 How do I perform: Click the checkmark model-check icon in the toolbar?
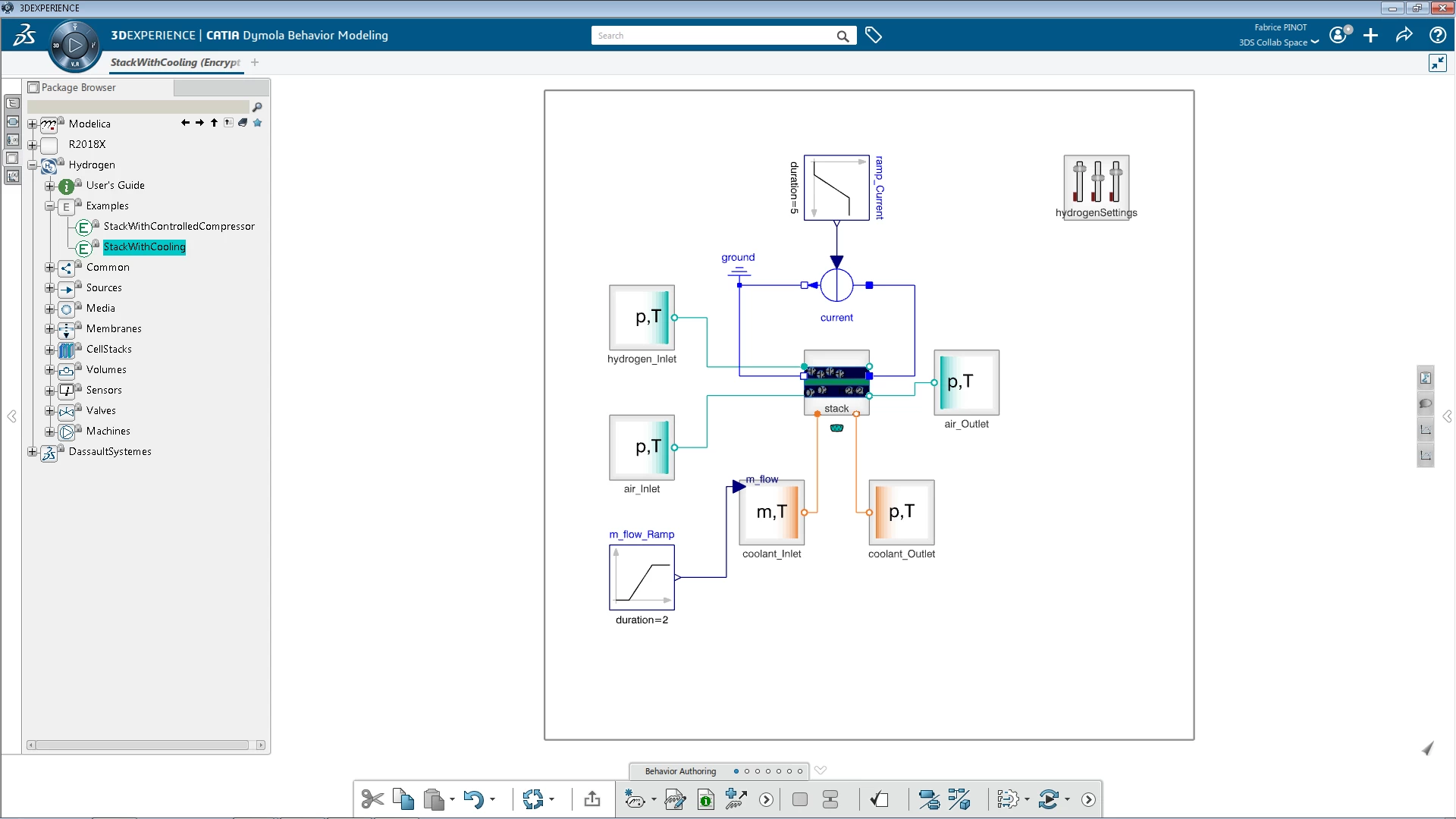pyautogui.click(x=880, y=799)
